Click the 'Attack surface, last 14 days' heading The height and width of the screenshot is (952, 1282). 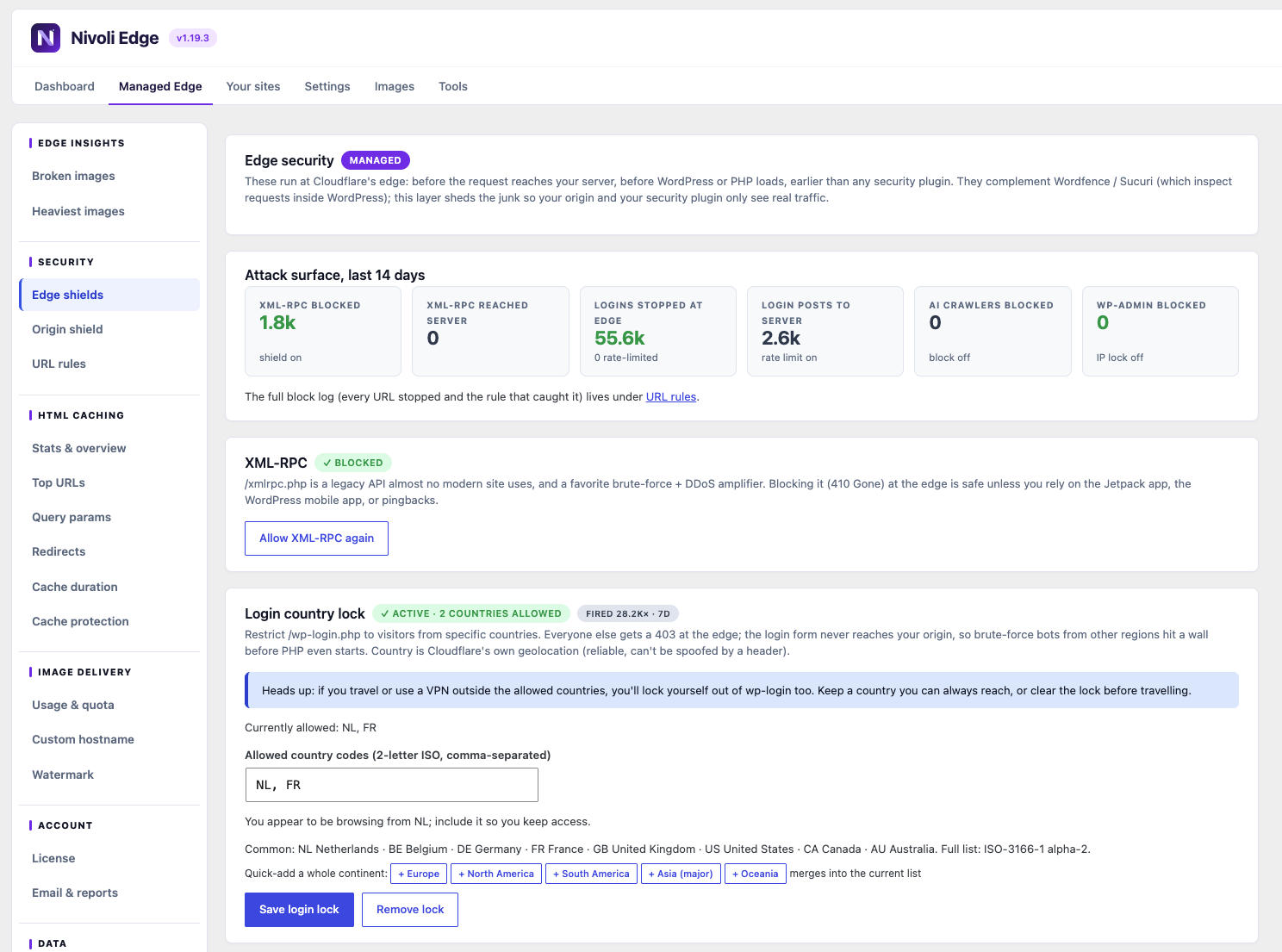pyautogui.click(x=335, y=275)
